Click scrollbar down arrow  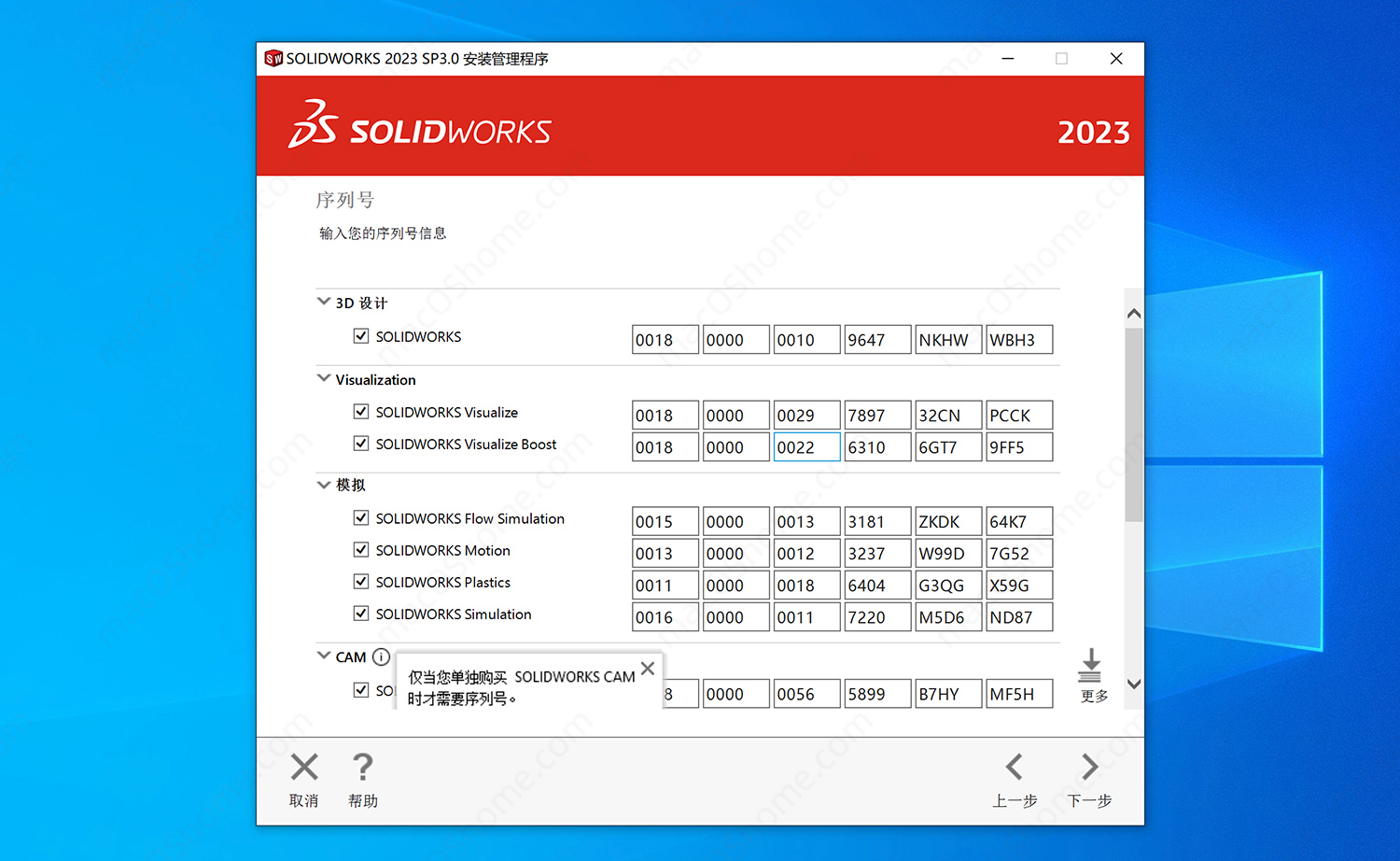[1134, 684]
